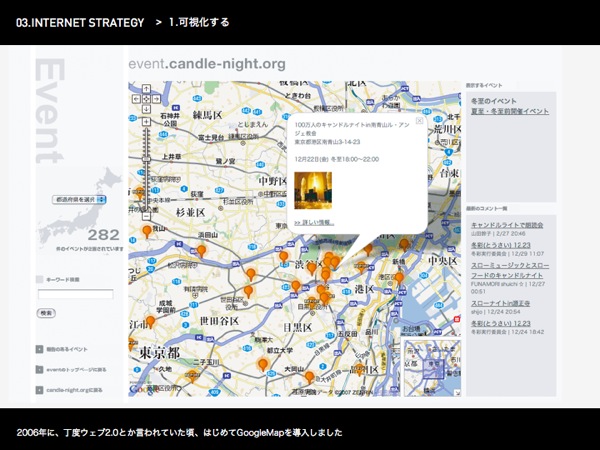
Task: Open the スローナイトin源正寺 comment
Action: click(x=501, y=303)
